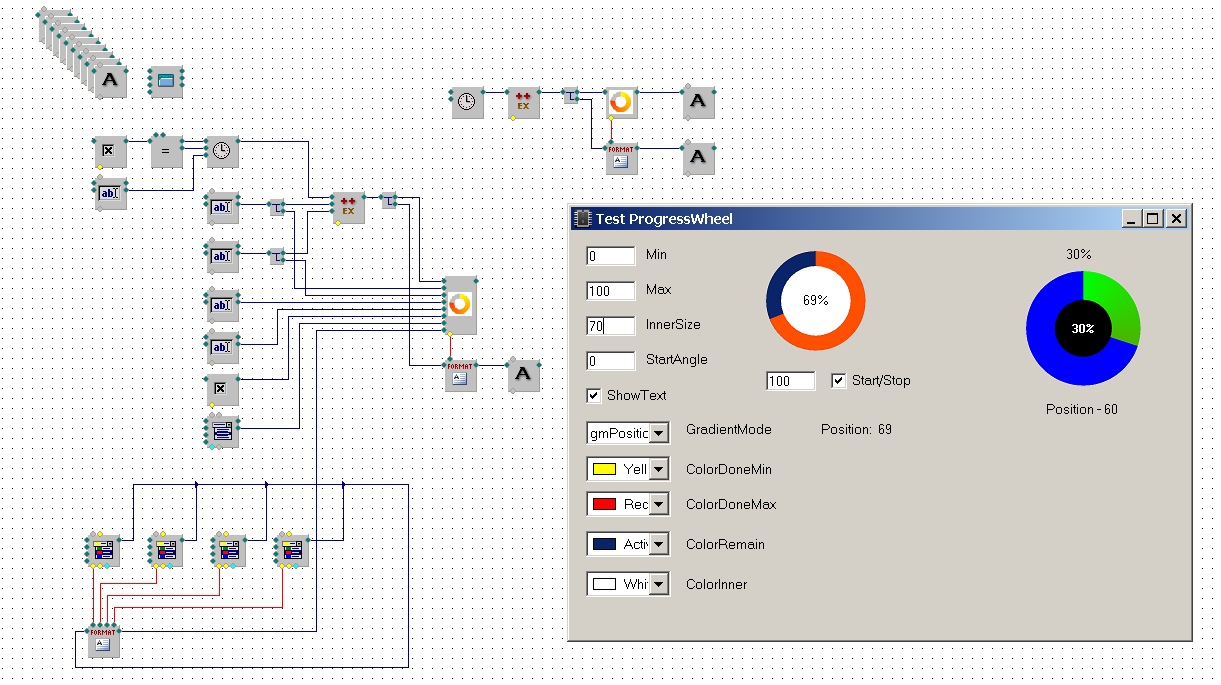Click the field showing 100 beside Start/Stop
The width and height of the screenshot is (1221, 685).
pos(791,381)
